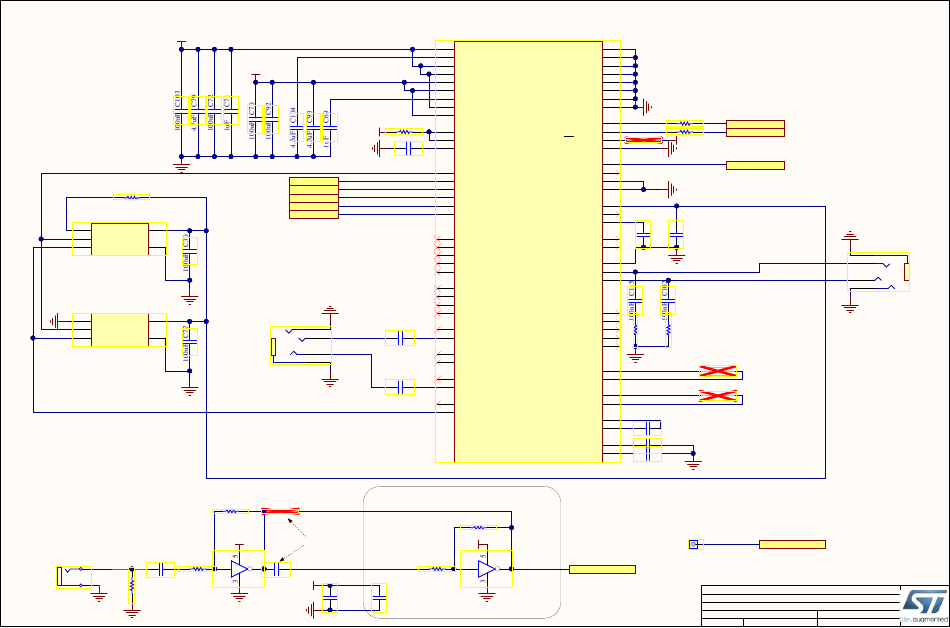
Task: Select the six-row connector block left of IC
Action: coord(314,198)
